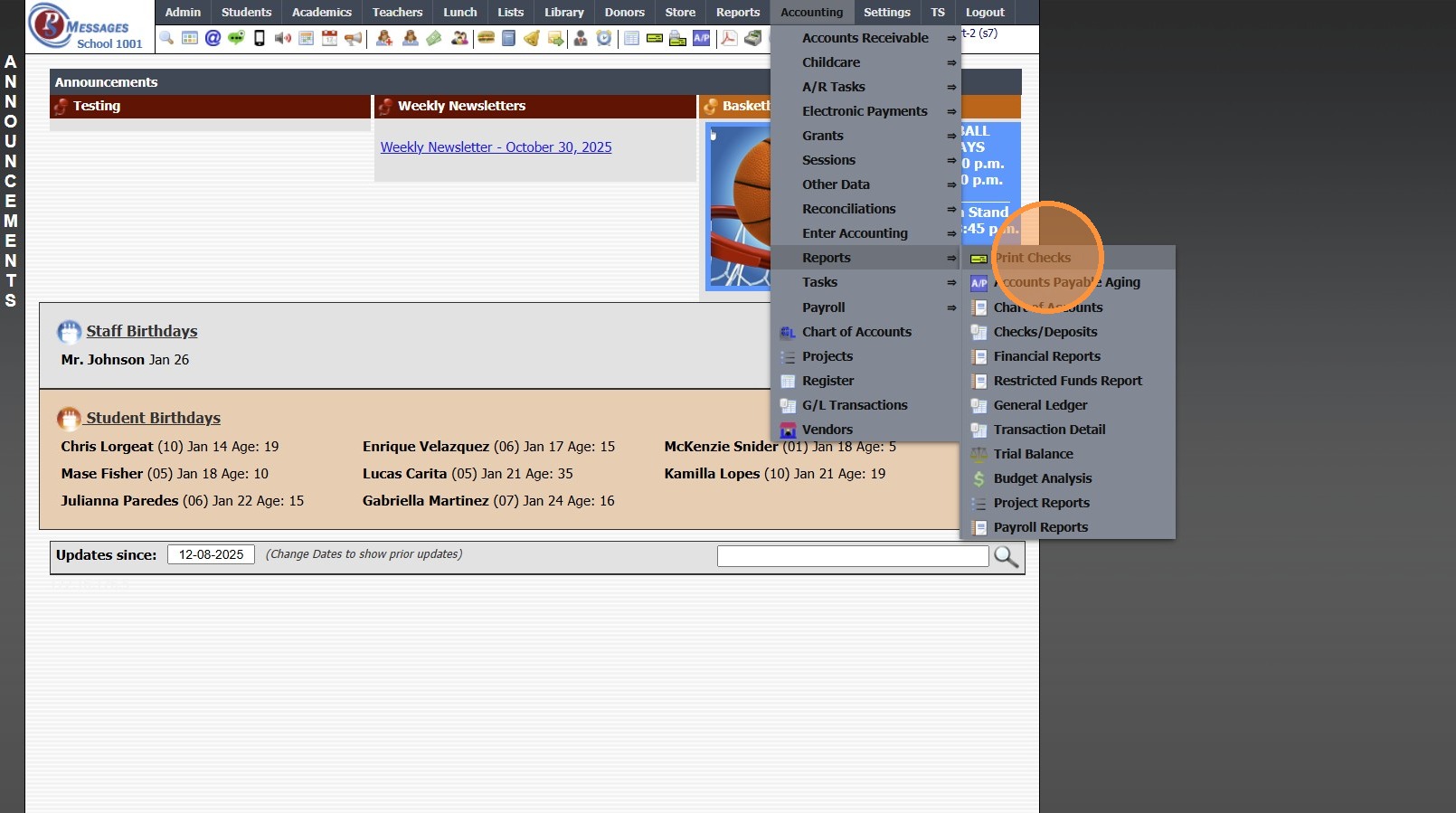The height and width of the screenshot is (813, 1456).
Task: Click the updates search text box
Action: (x=853, y=556)
